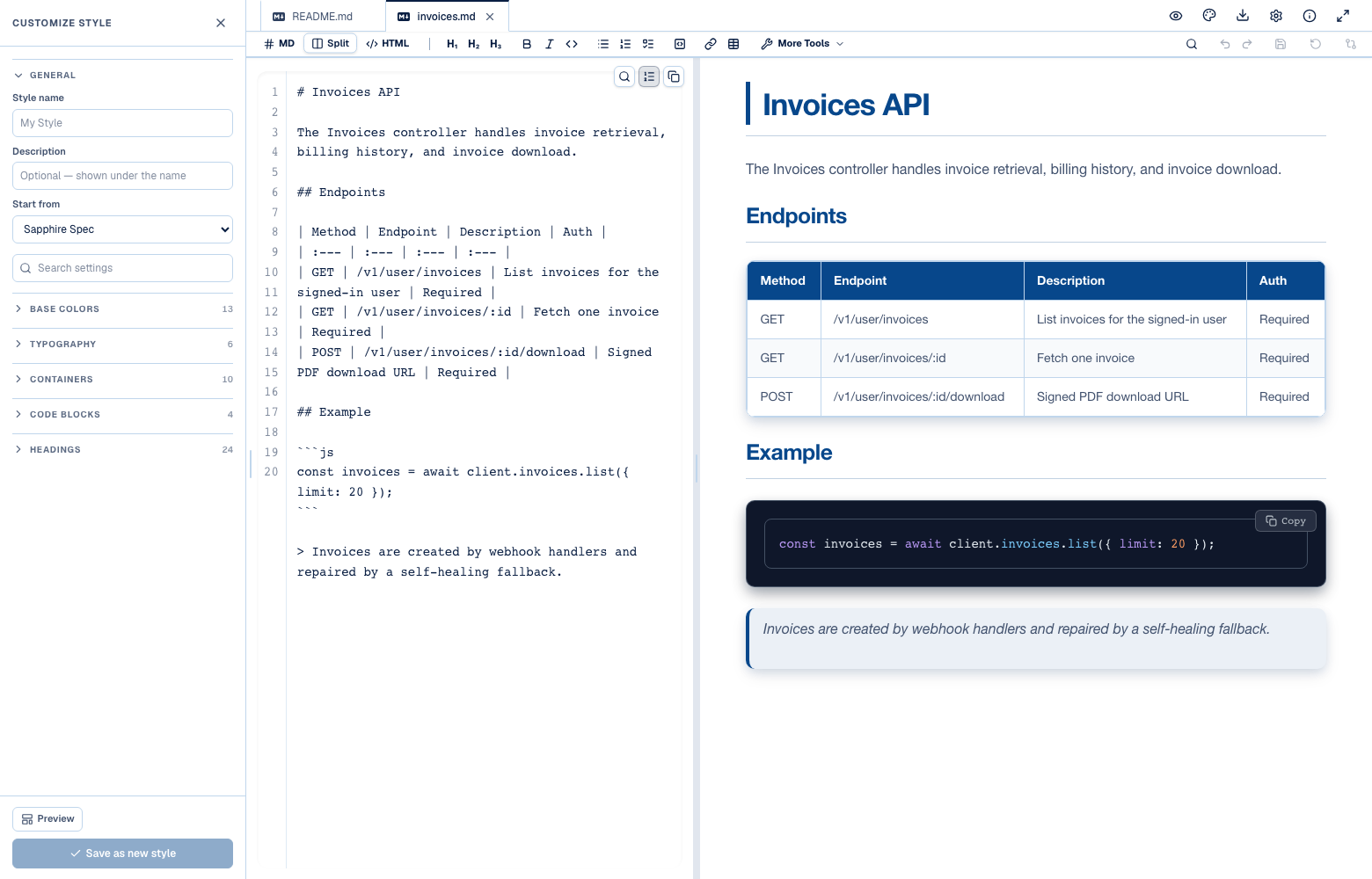Switch to Split view mode
Screen dimensions: 1372x879
[x=331, y=44]
